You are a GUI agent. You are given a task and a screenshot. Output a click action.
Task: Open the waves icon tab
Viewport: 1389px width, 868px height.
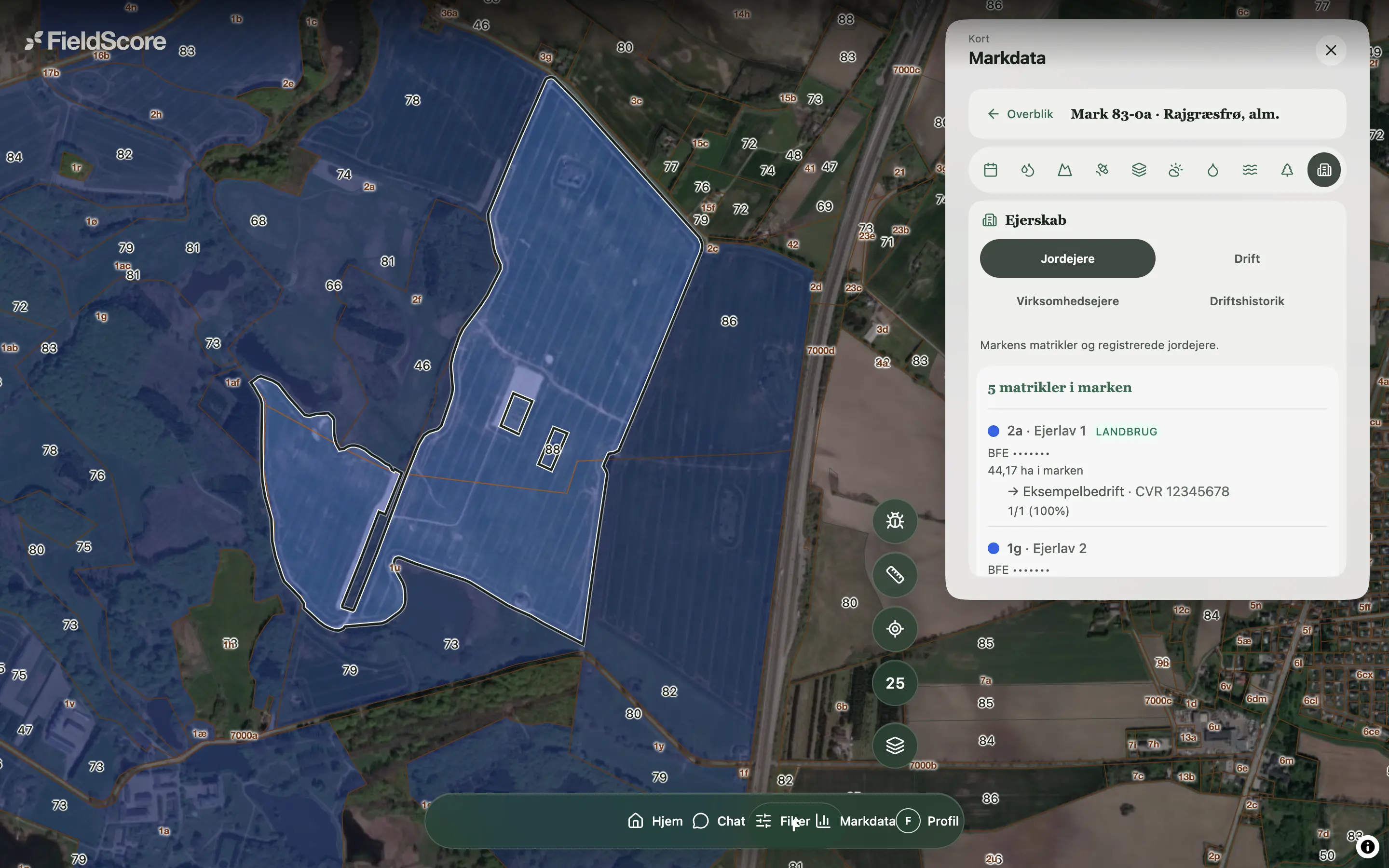1250,170
